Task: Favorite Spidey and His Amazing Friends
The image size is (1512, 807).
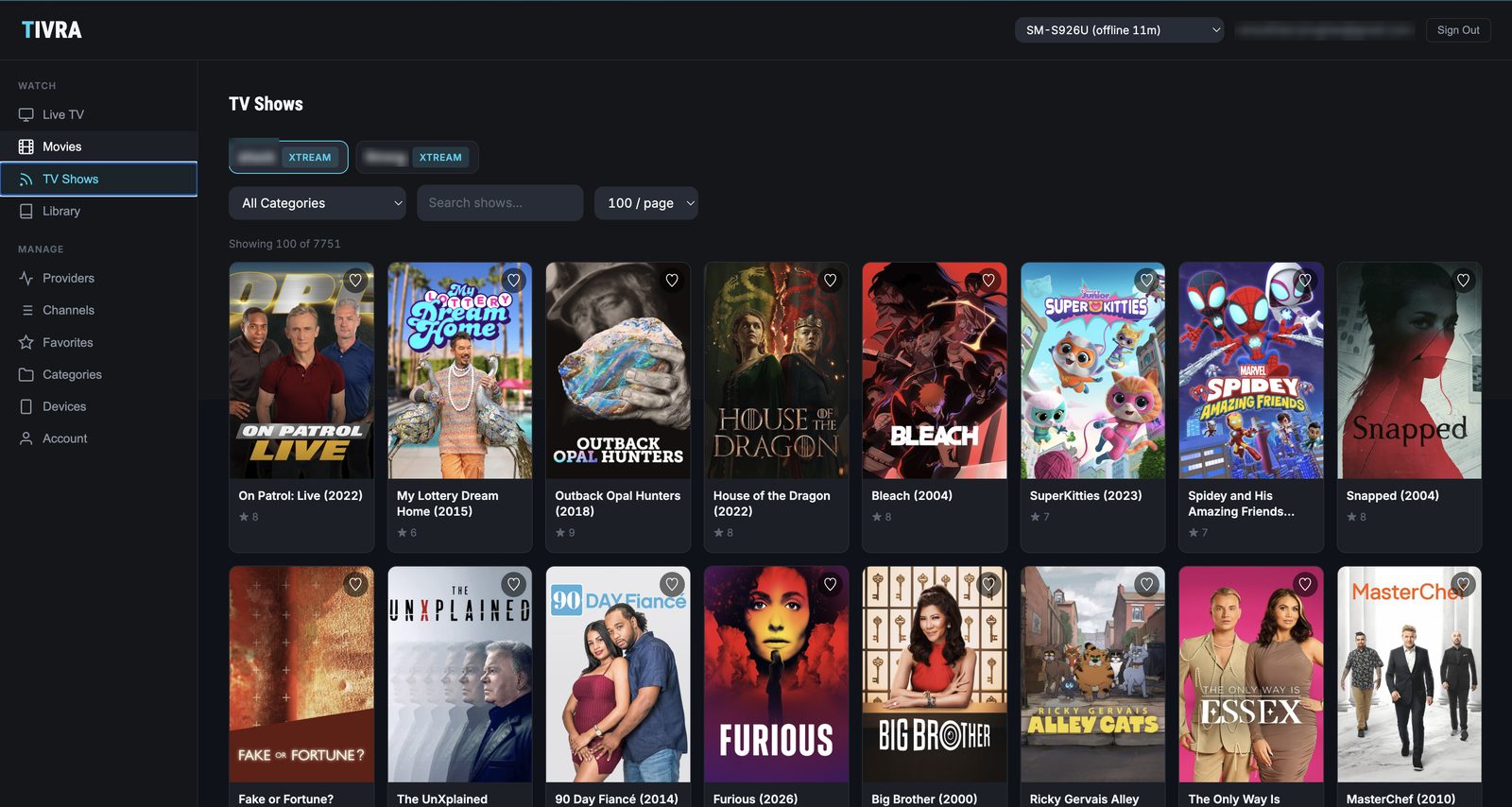Action: click(1305, 280)
